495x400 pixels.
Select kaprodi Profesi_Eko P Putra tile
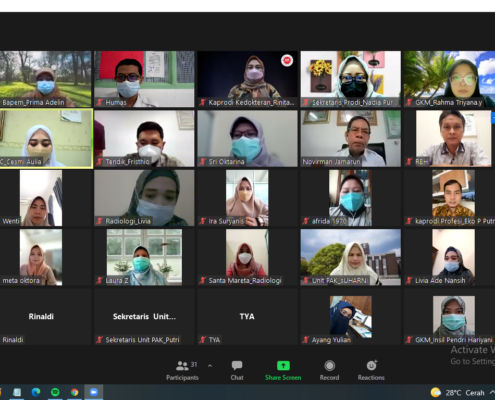coord(449,198)
